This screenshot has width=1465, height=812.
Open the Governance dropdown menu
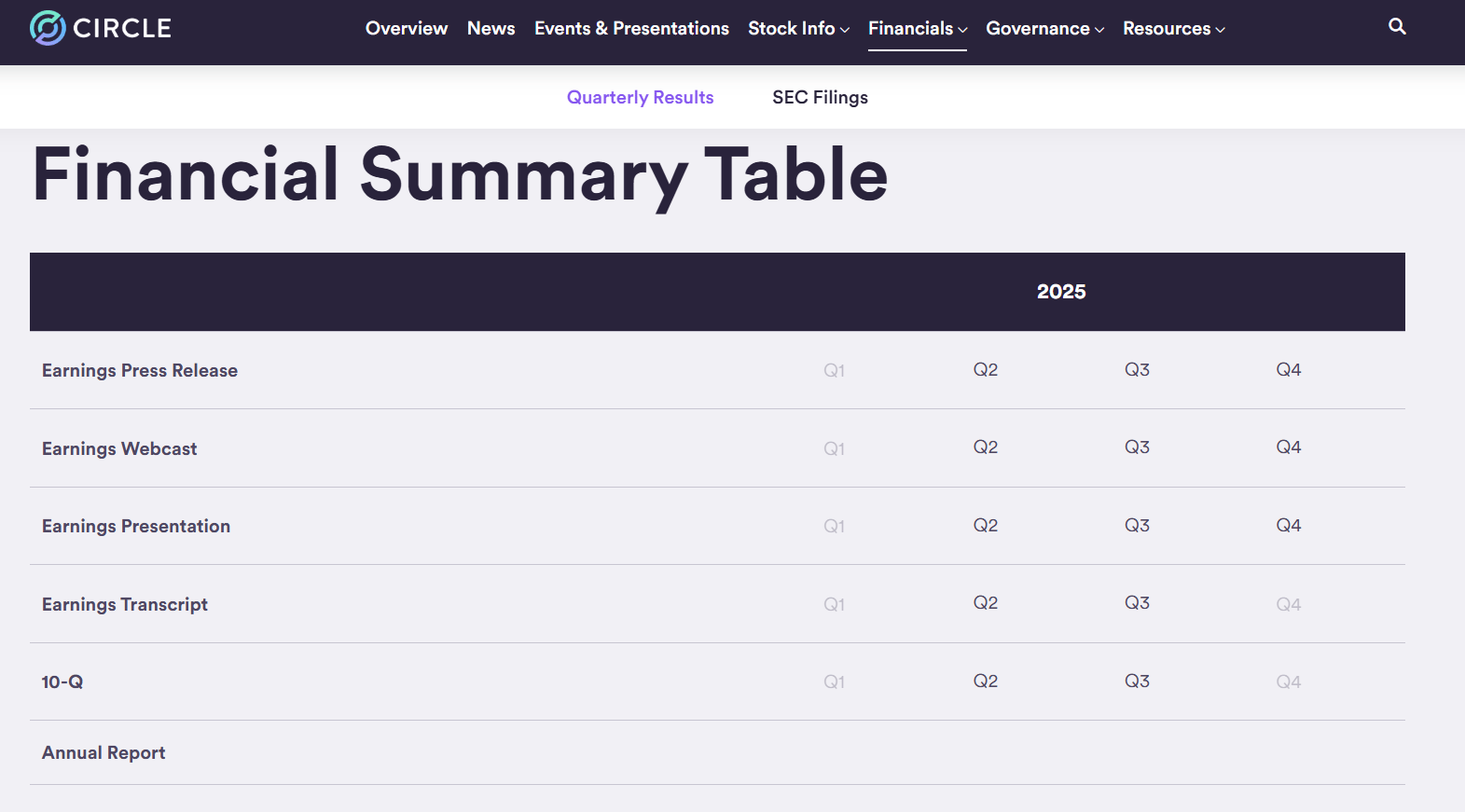(x=1044, y=29)
